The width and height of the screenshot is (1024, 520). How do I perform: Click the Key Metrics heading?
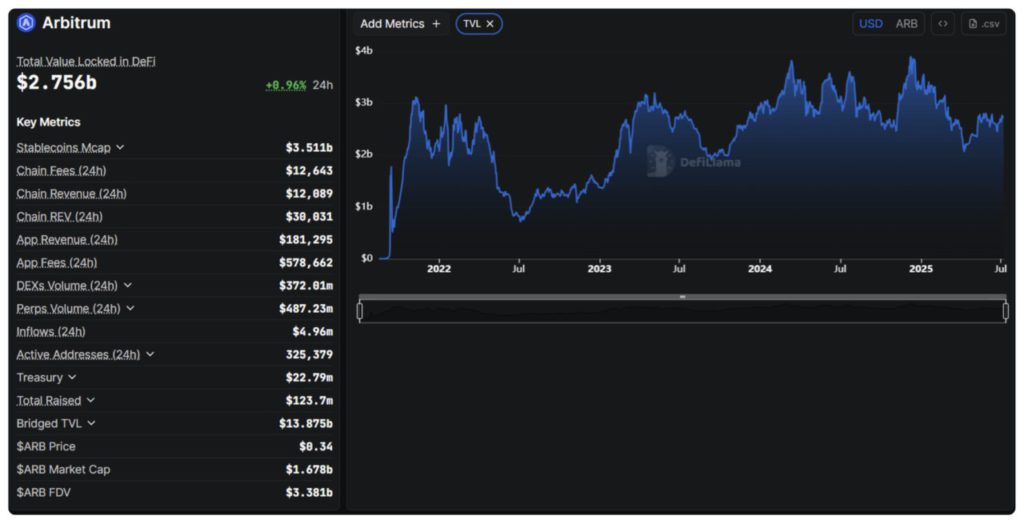[x=48, y=122]
